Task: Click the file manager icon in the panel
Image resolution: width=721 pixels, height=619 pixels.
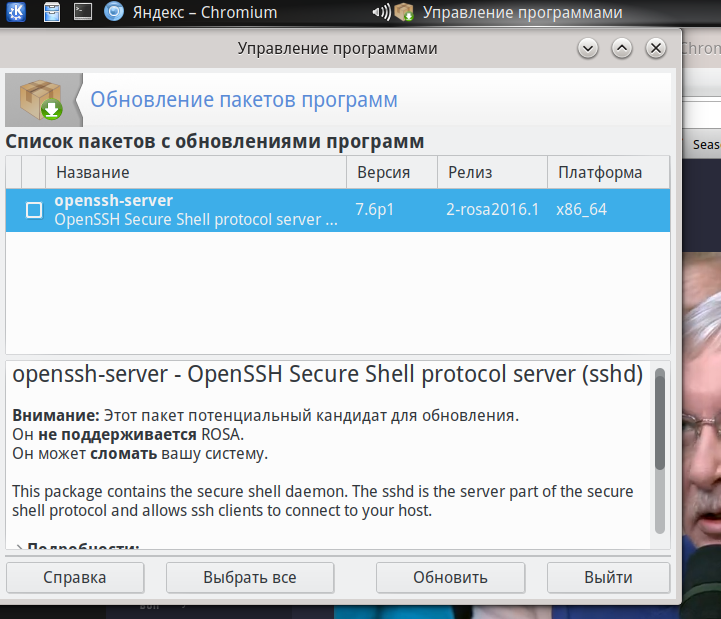Action: coord(52,13)
